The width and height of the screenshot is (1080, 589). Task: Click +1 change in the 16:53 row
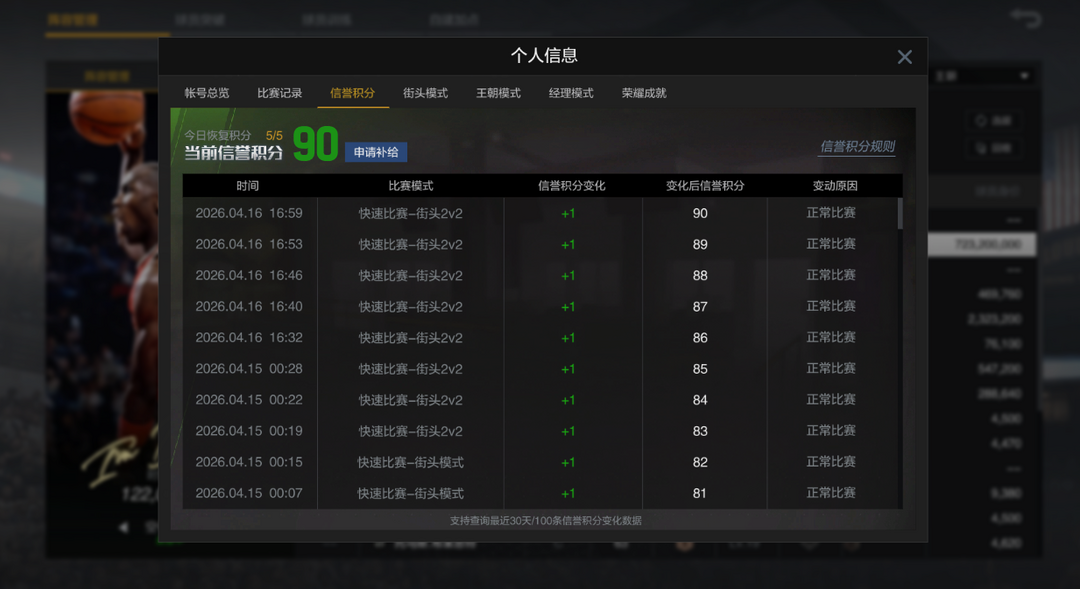[x=568, y=245]
